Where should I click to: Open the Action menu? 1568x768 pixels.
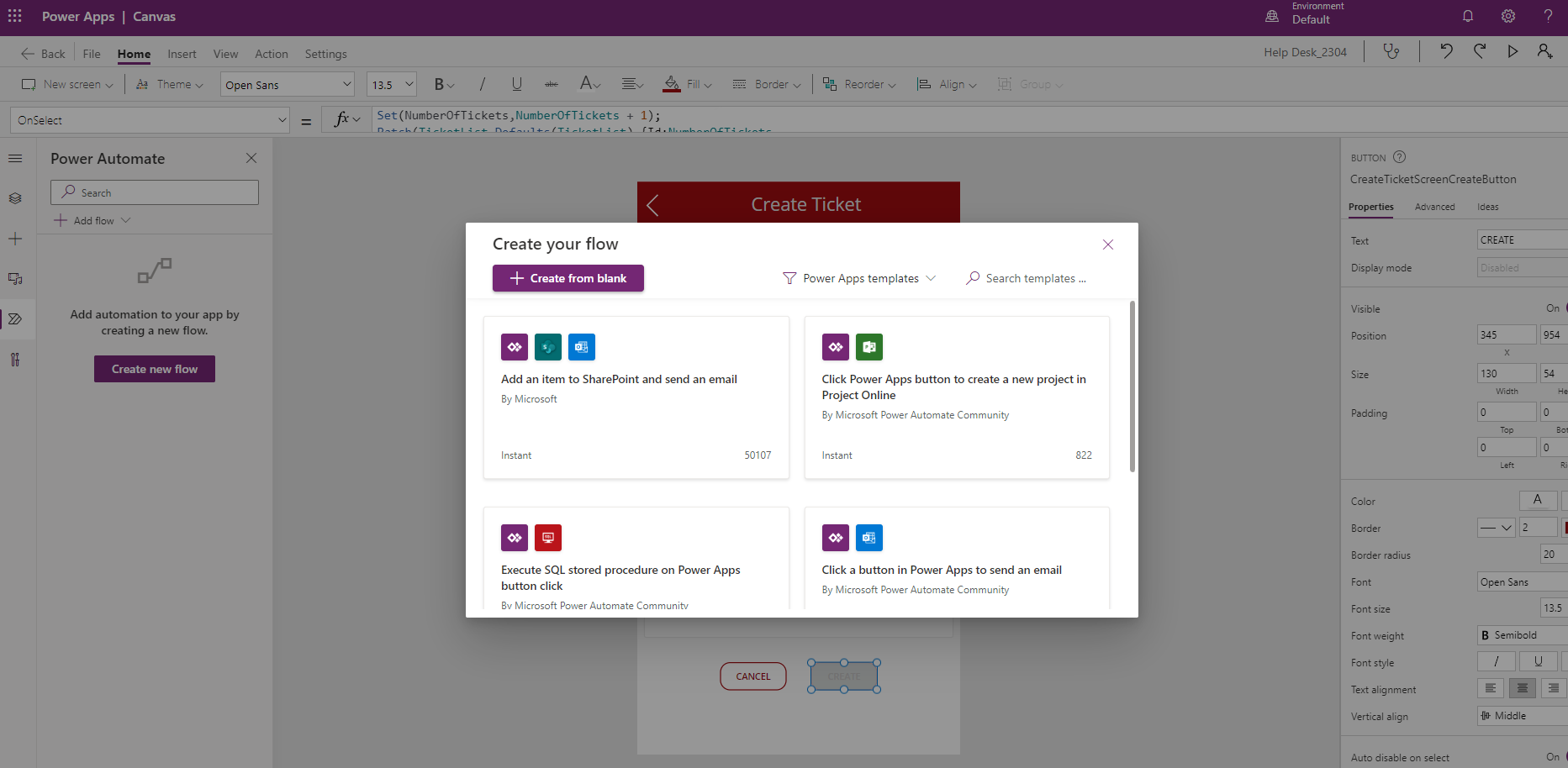point(271,53)
